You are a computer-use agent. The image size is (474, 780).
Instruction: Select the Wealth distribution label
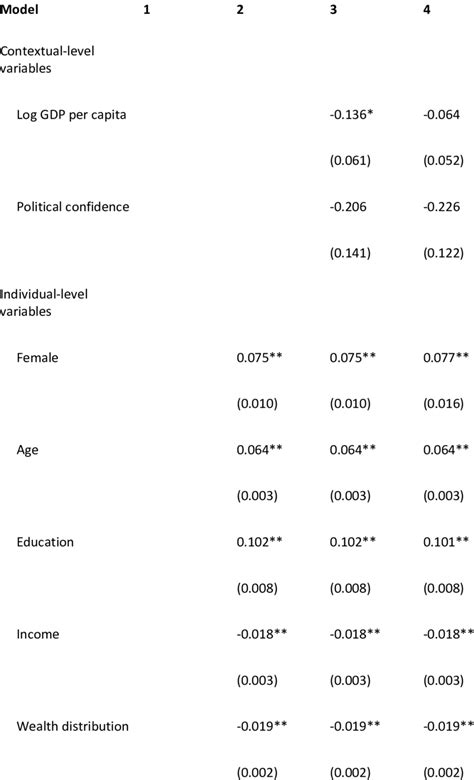click(73, 726)
